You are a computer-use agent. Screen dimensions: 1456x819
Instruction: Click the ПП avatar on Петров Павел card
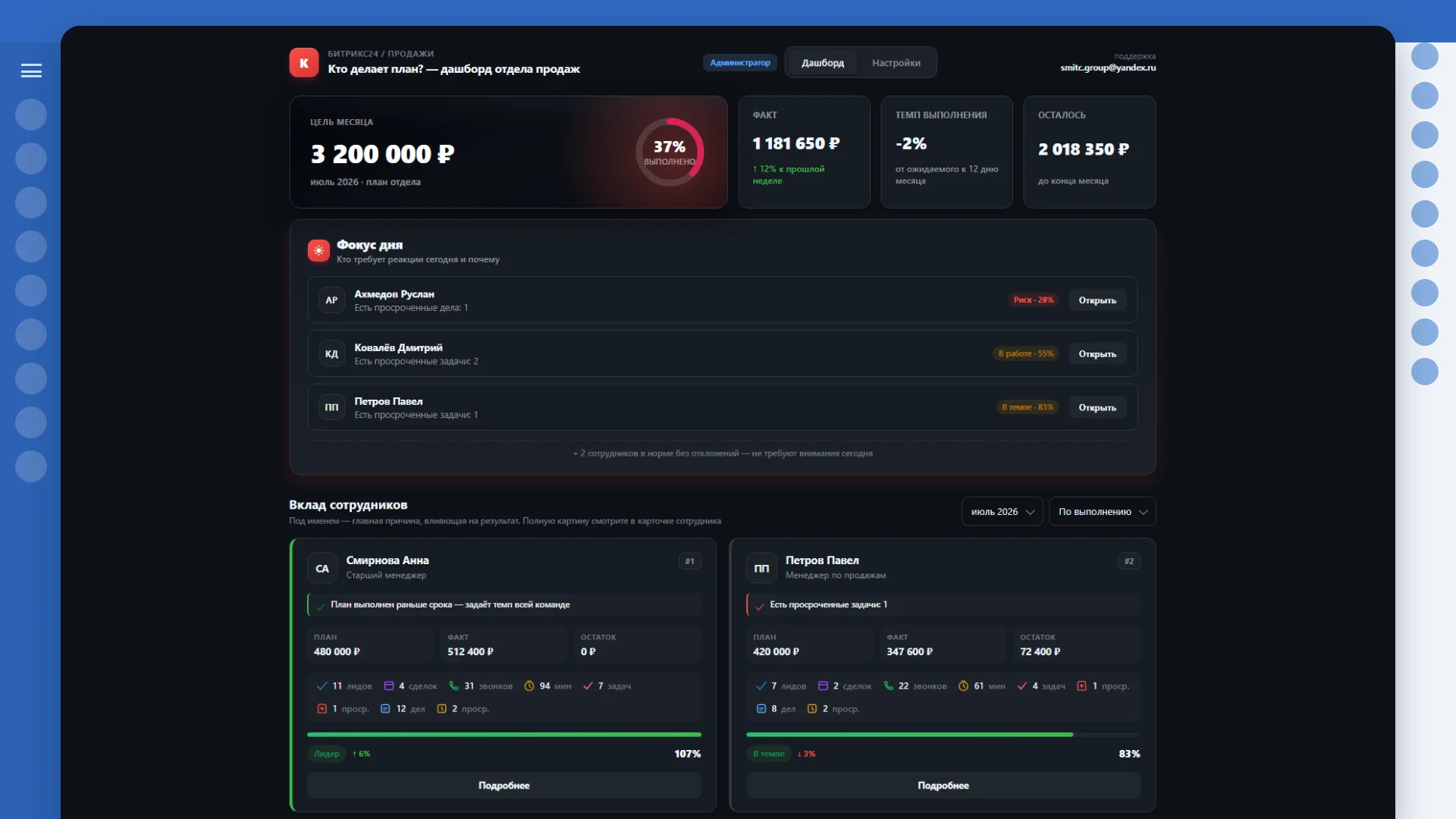tap(761, 568)
